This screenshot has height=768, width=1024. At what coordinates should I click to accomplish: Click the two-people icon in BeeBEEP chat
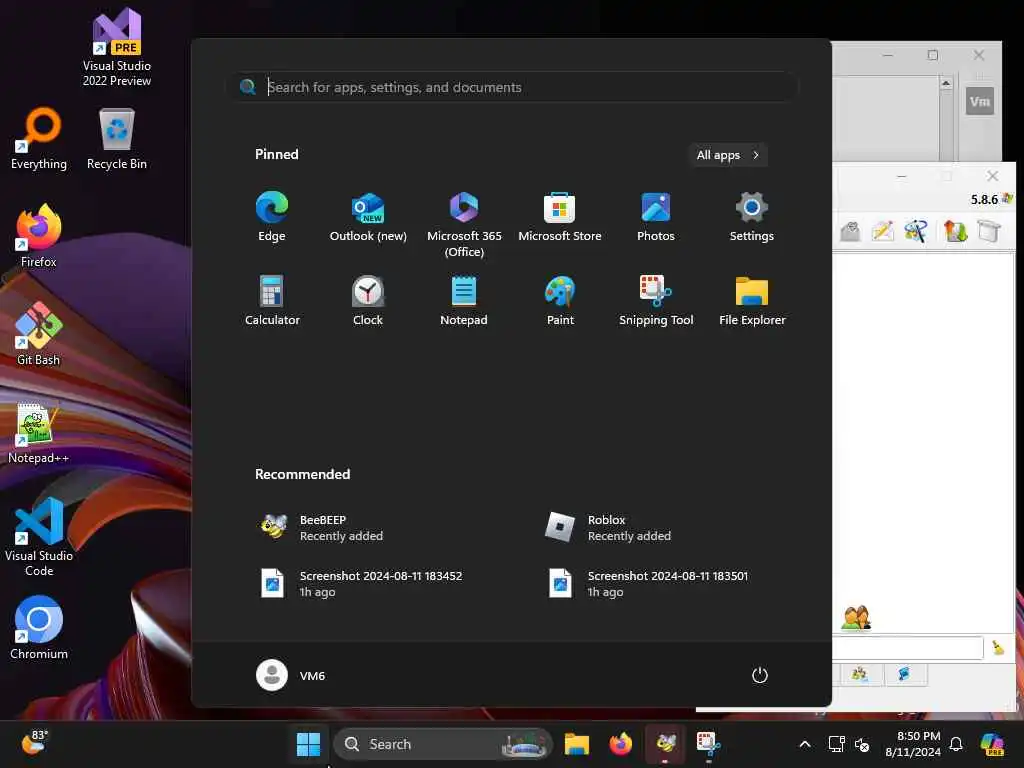[856, 617]
